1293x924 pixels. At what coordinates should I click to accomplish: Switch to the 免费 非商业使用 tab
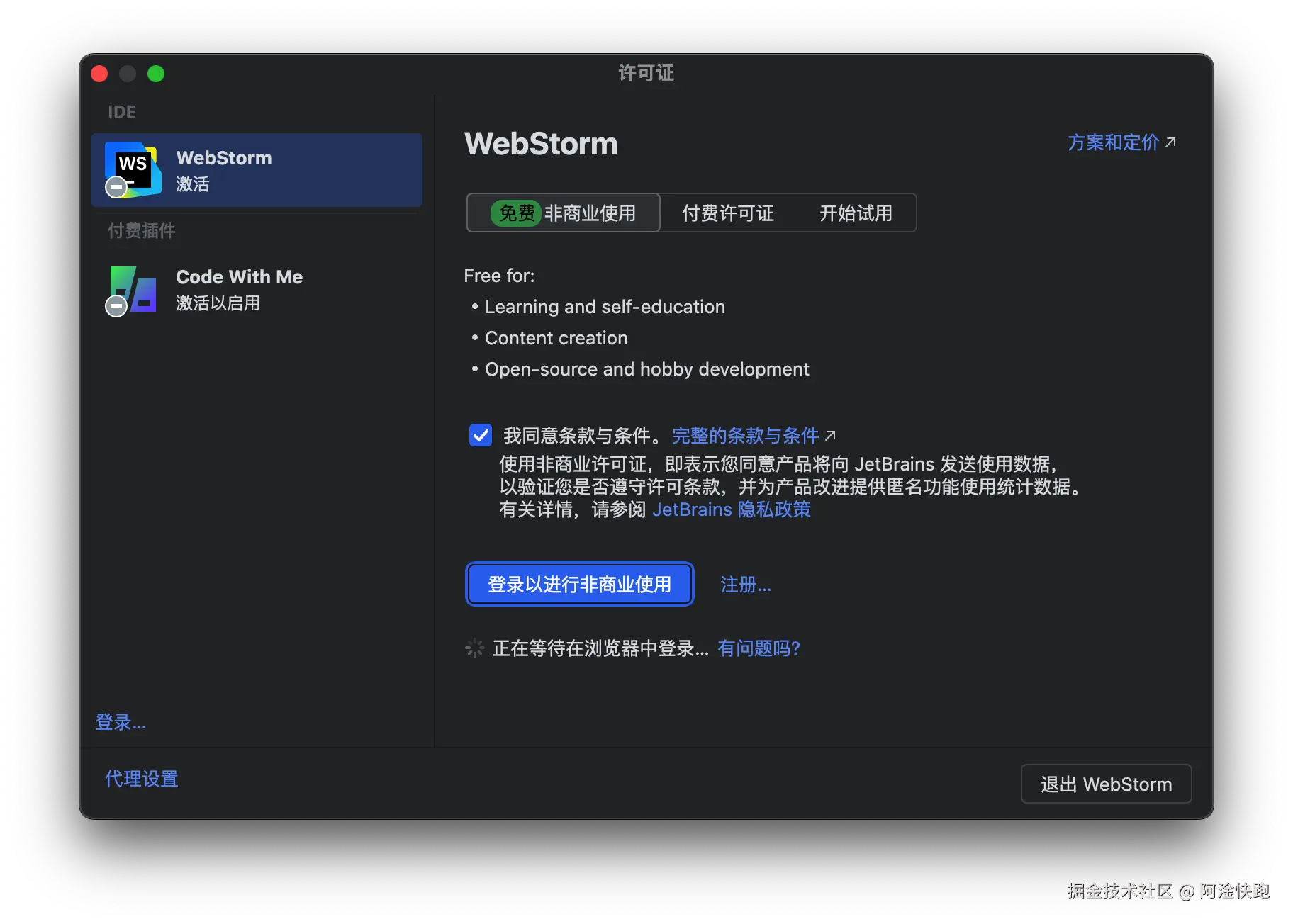pyautogui.click(x=564, y=213)
